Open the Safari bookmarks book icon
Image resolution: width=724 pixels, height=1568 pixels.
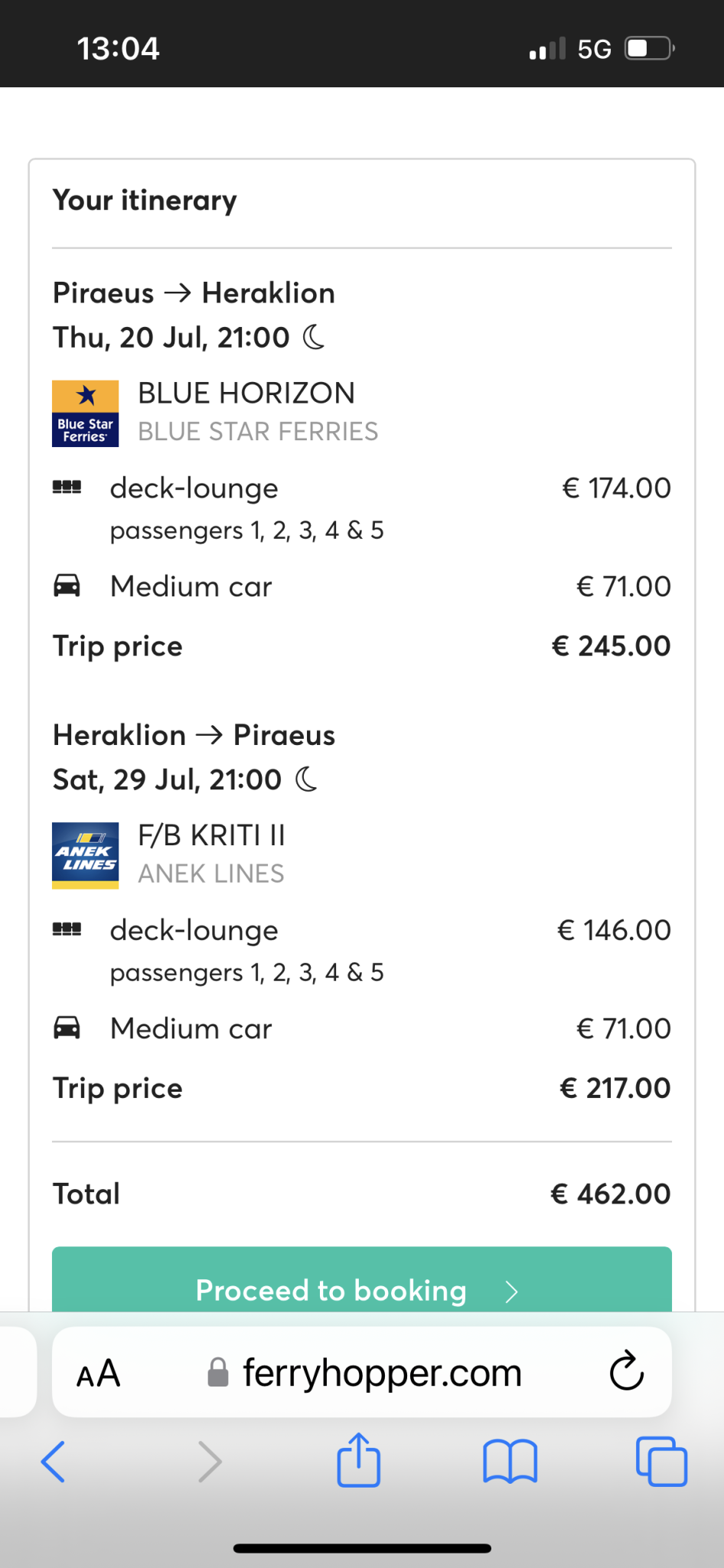click(510, 1462)
